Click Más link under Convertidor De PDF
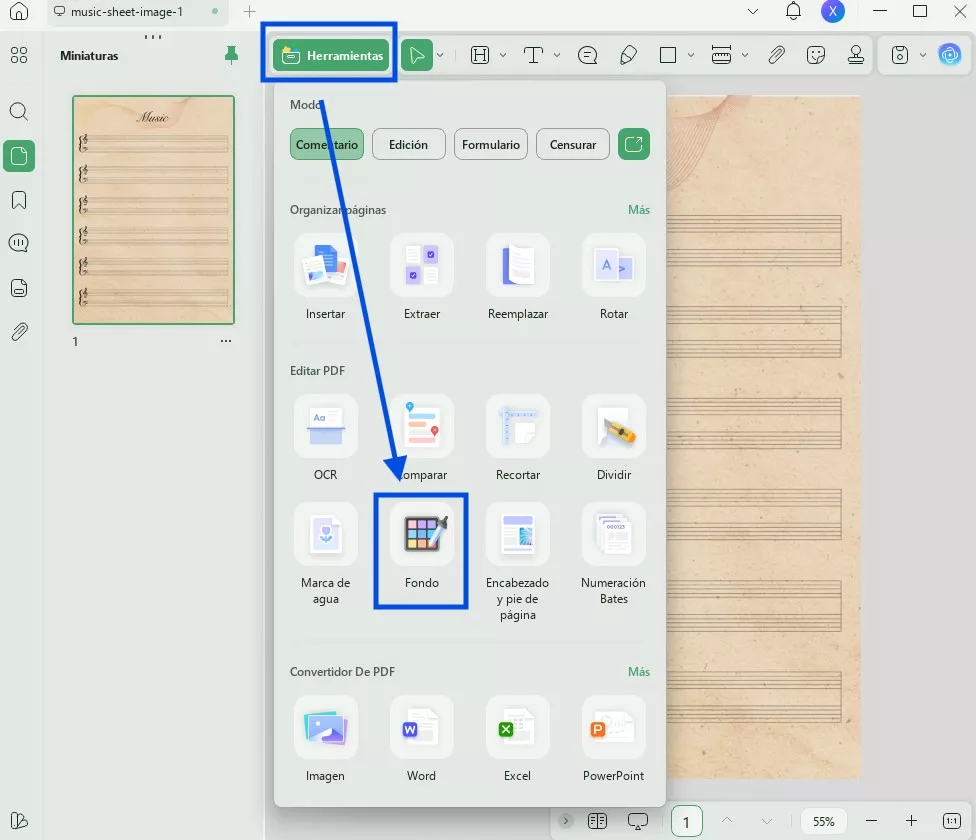976x840 pixels. (639, 671)
